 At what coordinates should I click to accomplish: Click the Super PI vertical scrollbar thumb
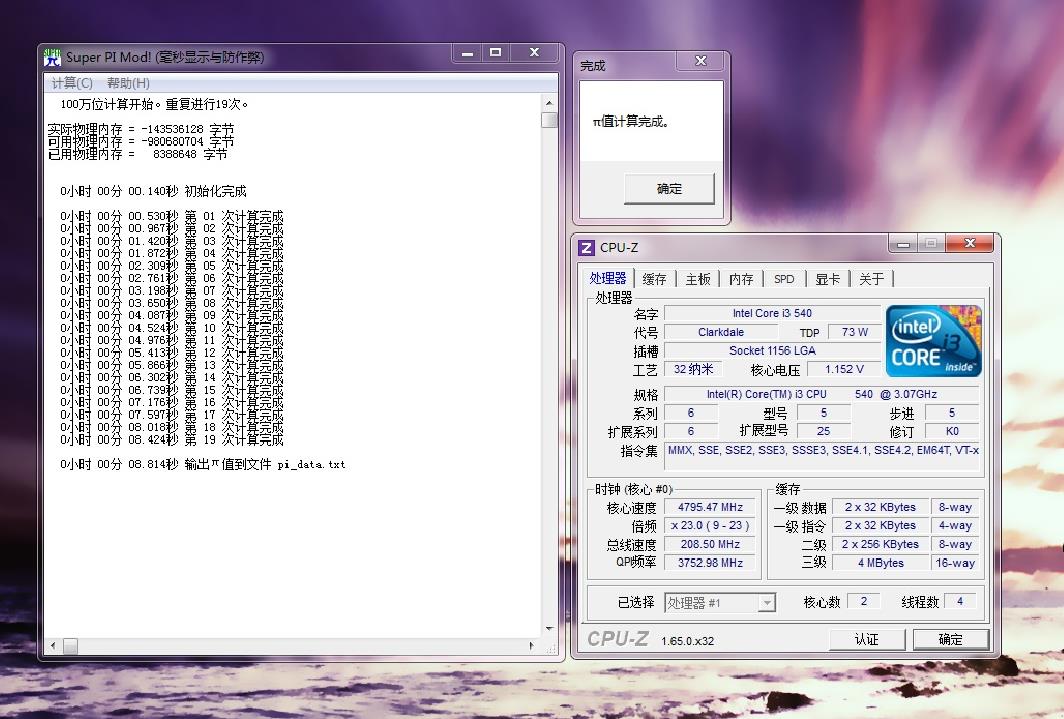[549, 120]
